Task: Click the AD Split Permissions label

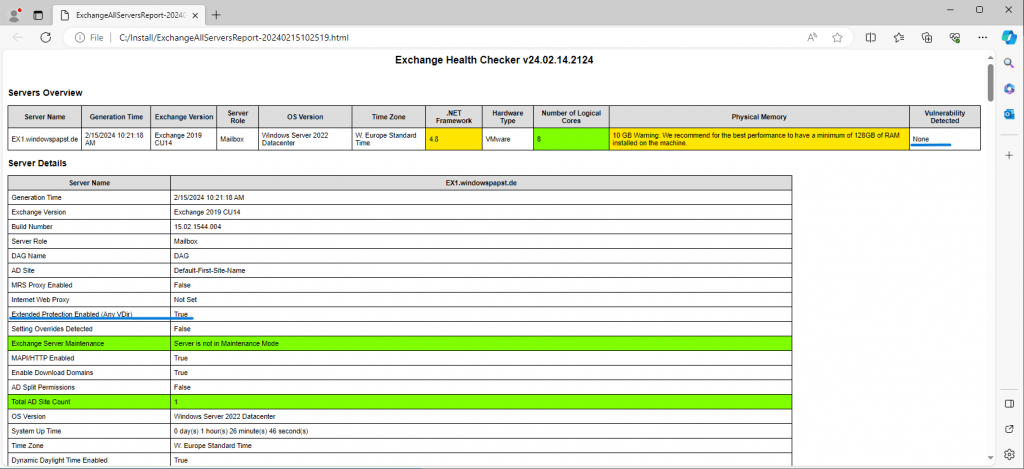Action: point(42,387)
